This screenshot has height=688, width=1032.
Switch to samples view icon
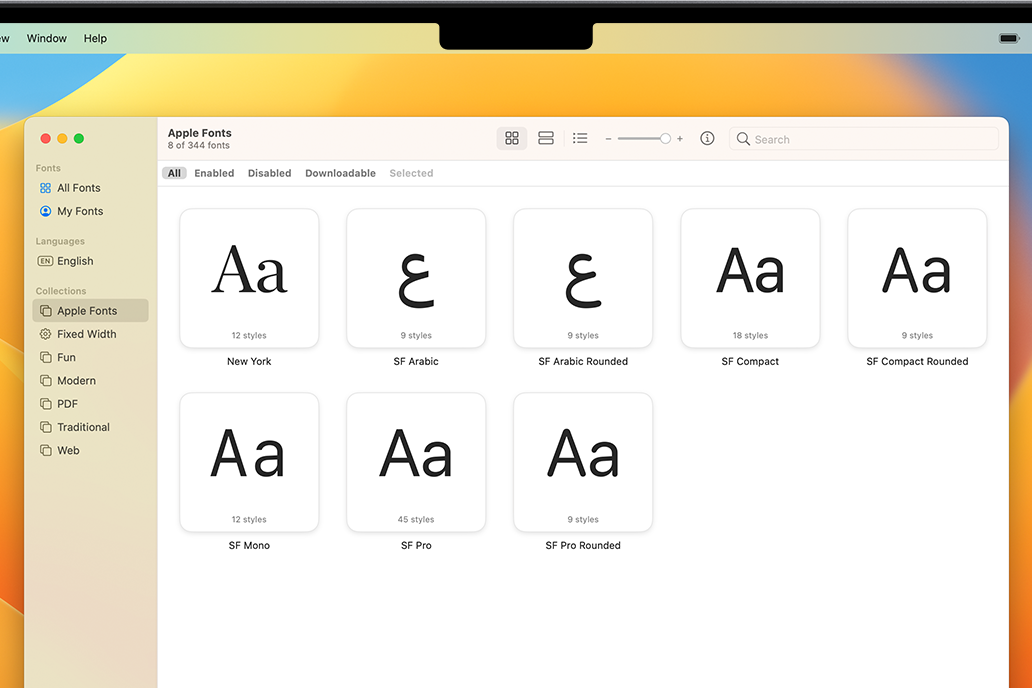546,138
